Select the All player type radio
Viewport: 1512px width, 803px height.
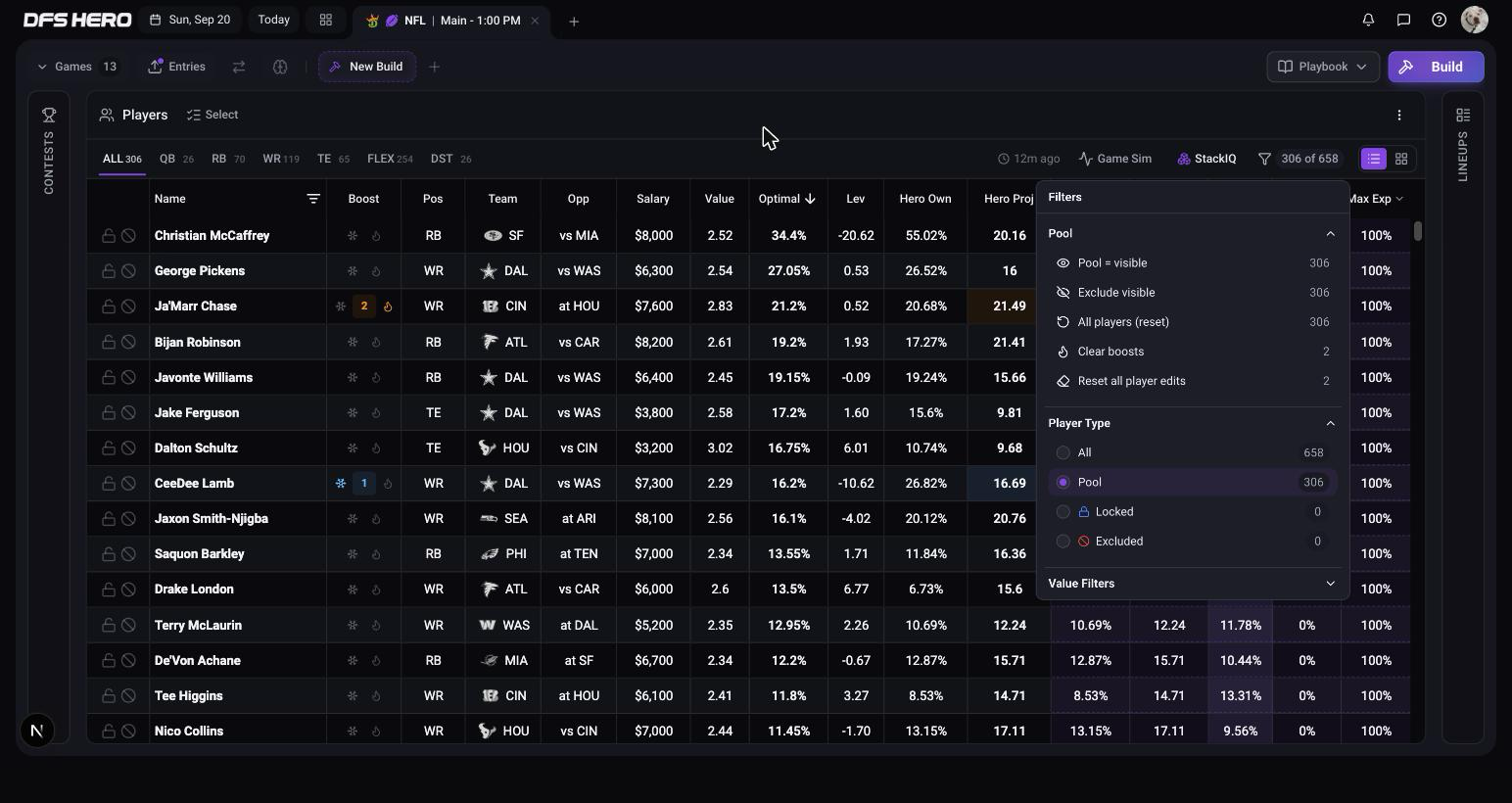(1063, 452)
